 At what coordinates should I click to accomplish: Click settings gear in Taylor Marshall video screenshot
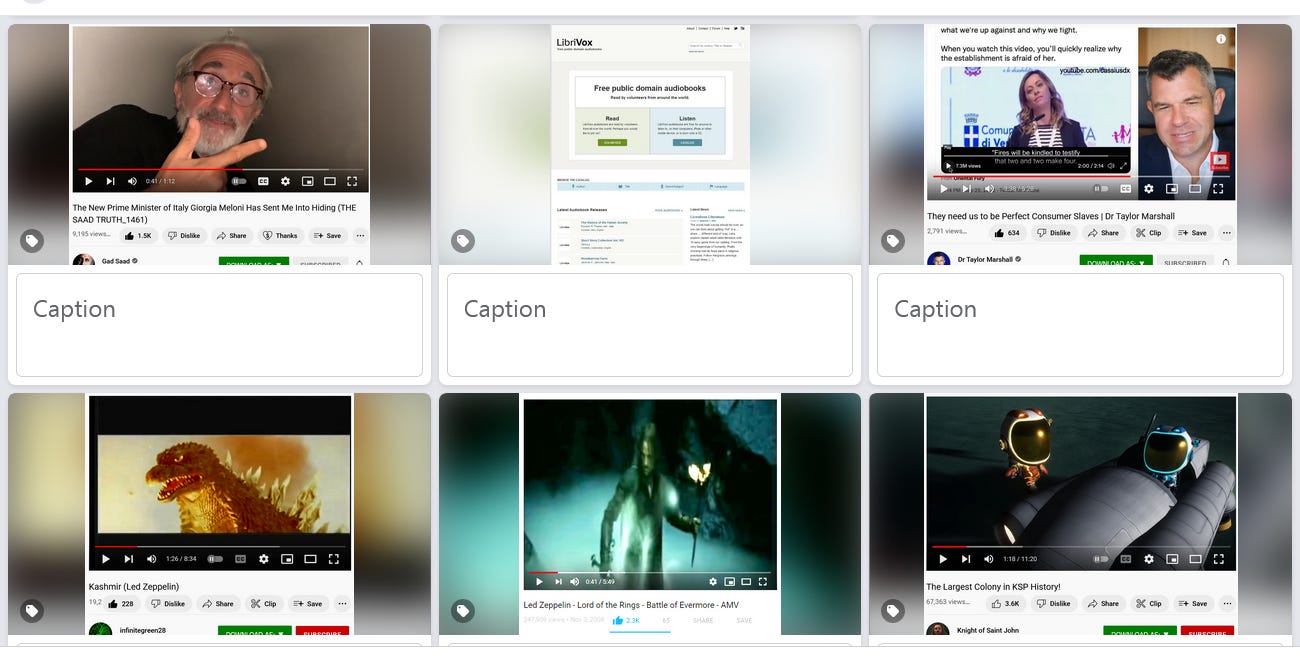pyautogui.click(x=1149, y=188)
